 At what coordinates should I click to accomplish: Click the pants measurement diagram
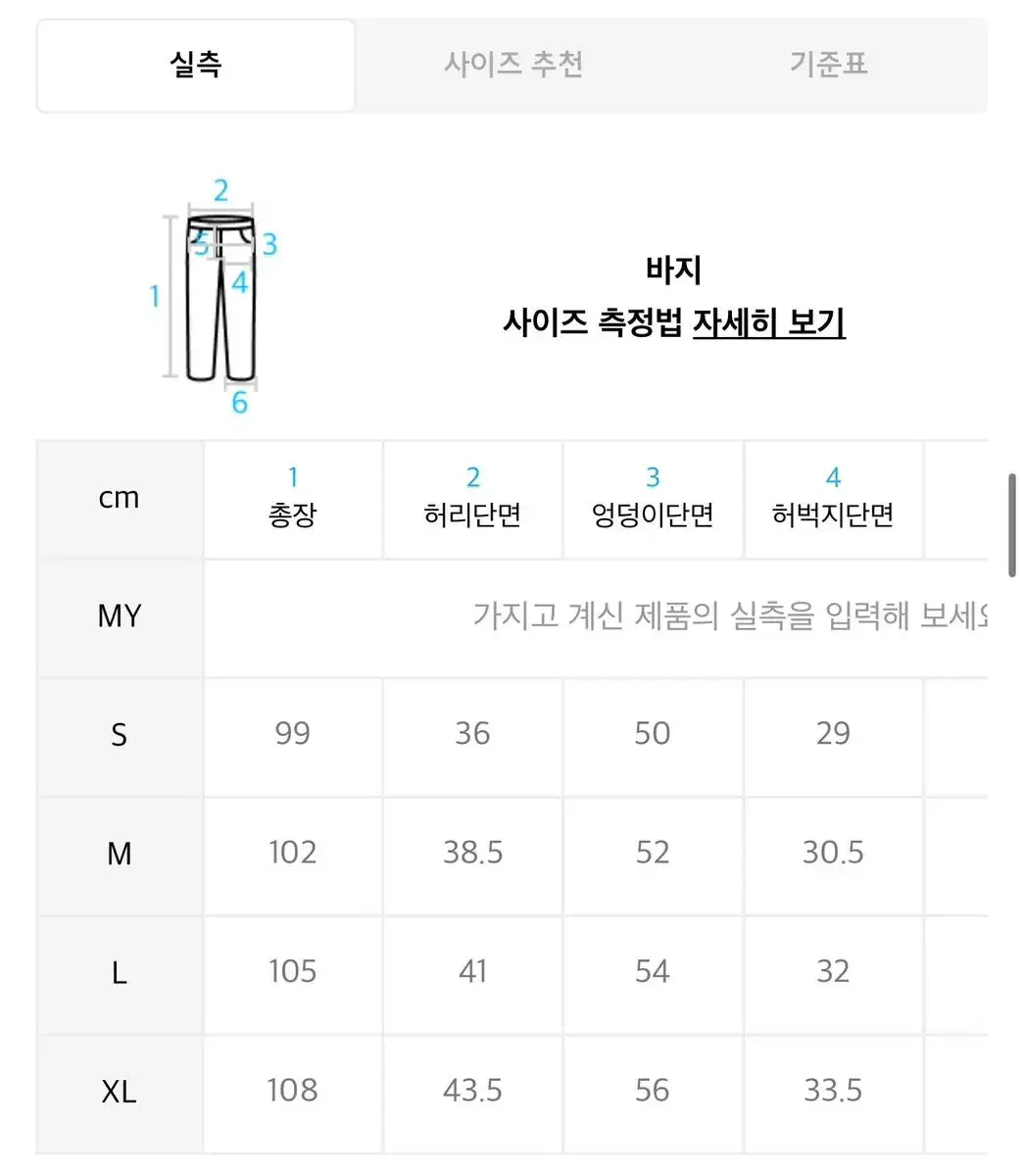[219, 294]
